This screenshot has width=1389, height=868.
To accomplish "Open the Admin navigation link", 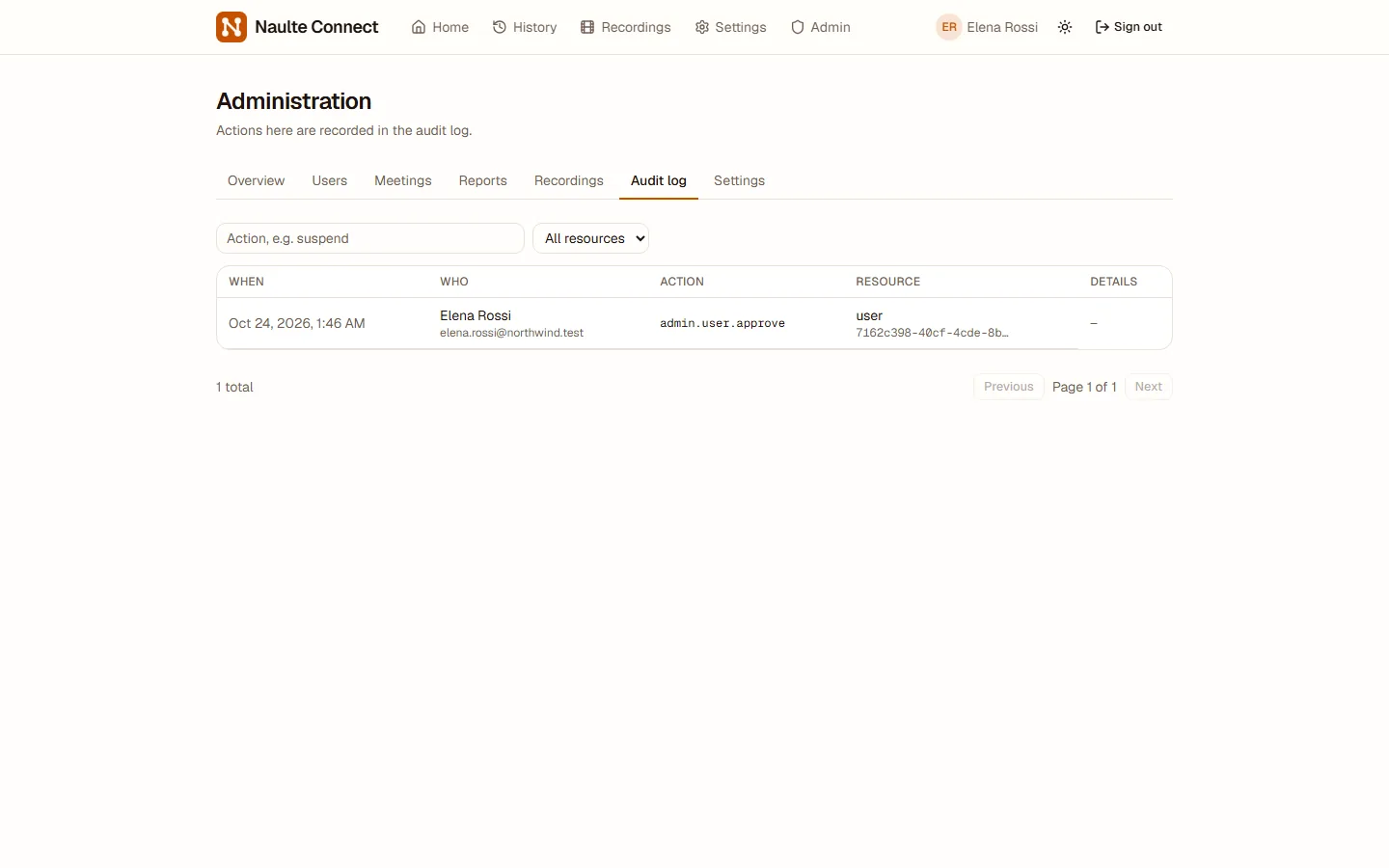I will [x=821, y=27].
